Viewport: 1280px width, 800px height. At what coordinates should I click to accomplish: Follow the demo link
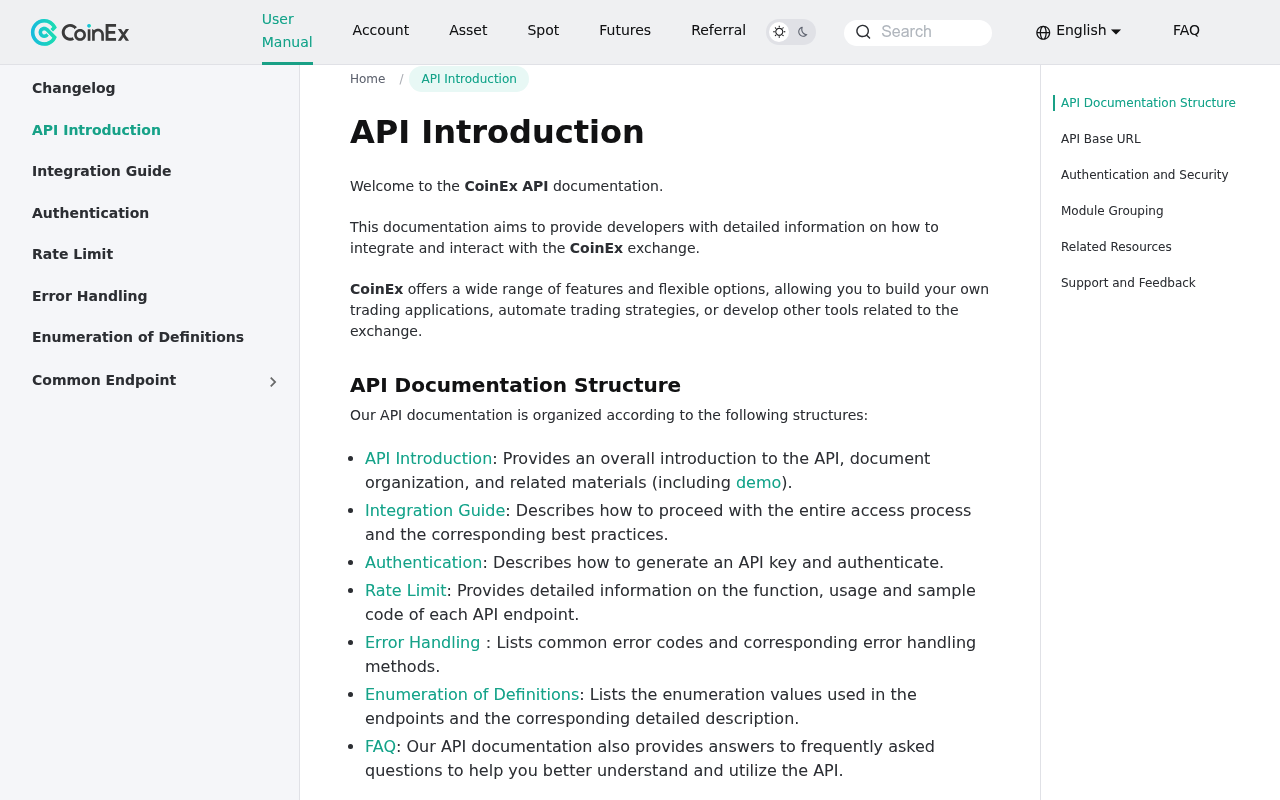pos(758,482)
